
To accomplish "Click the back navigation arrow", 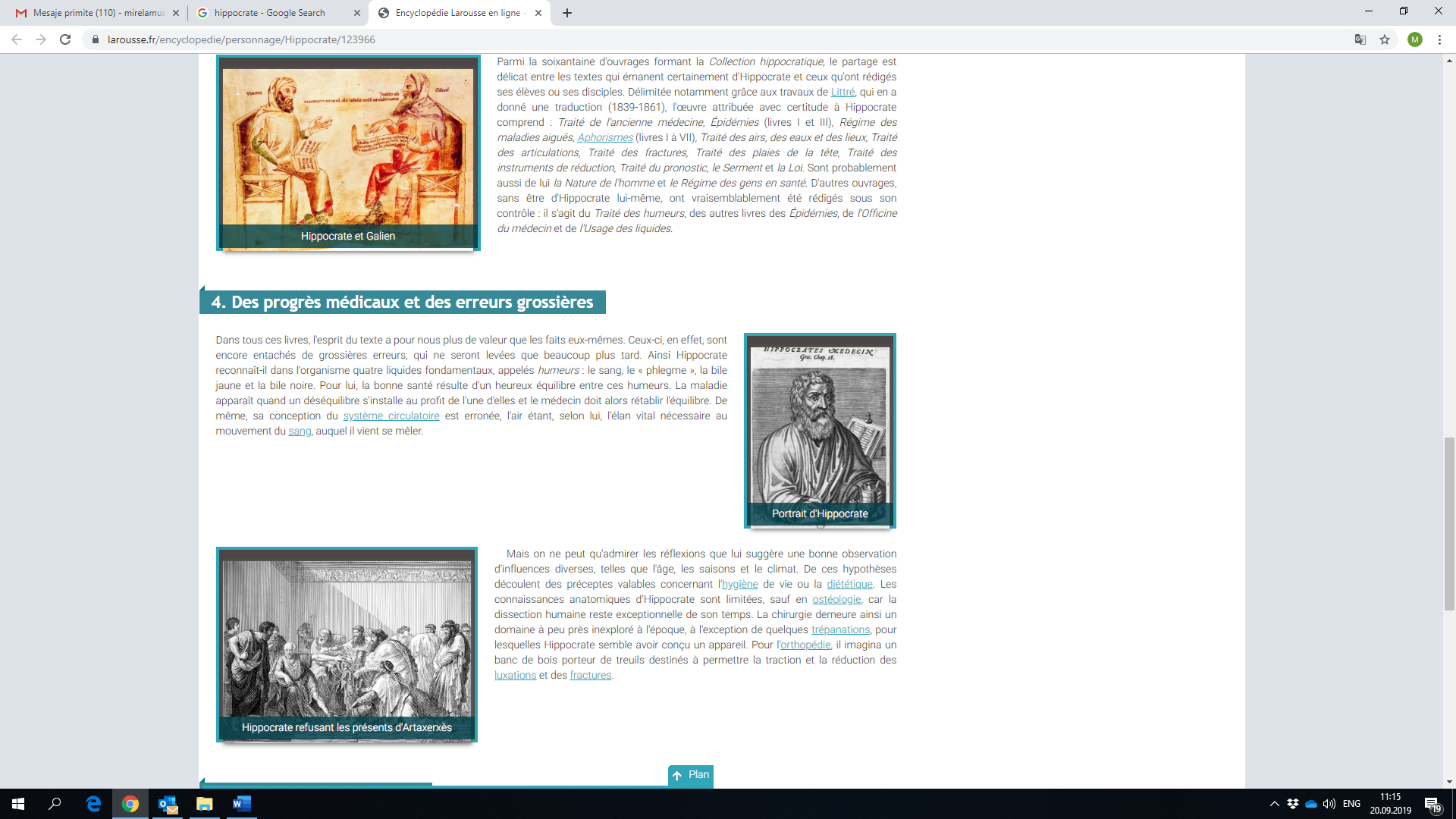I will [x=17, y=39].
